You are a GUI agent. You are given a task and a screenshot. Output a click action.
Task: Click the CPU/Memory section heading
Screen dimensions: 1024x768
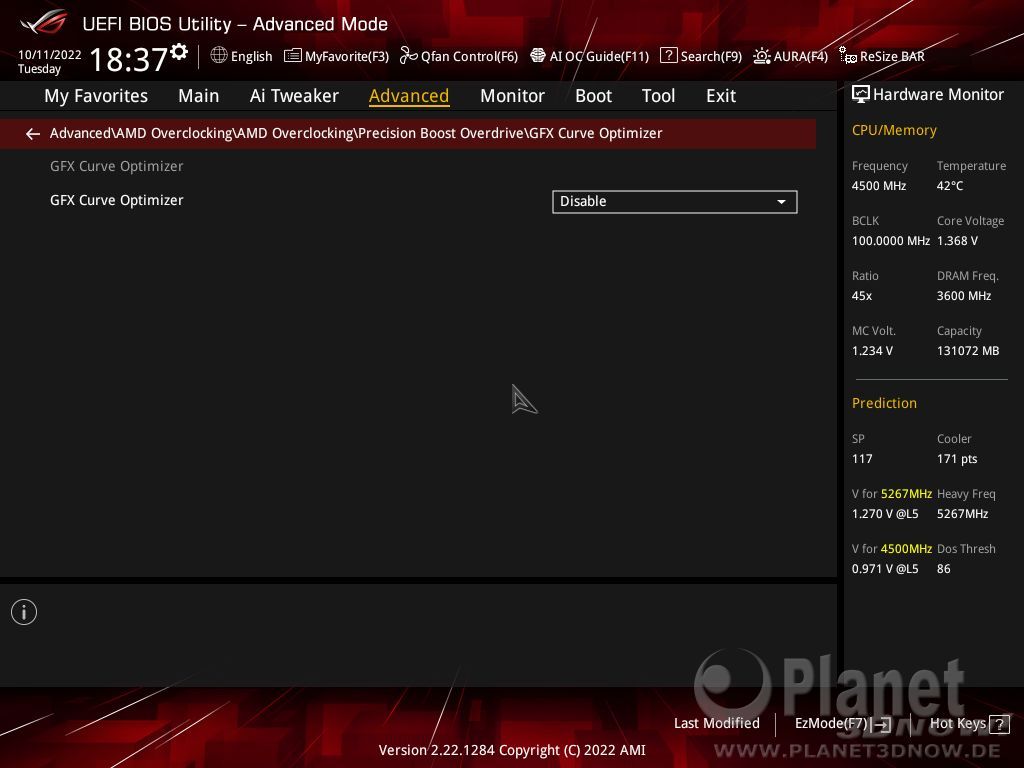click(894, 131)
